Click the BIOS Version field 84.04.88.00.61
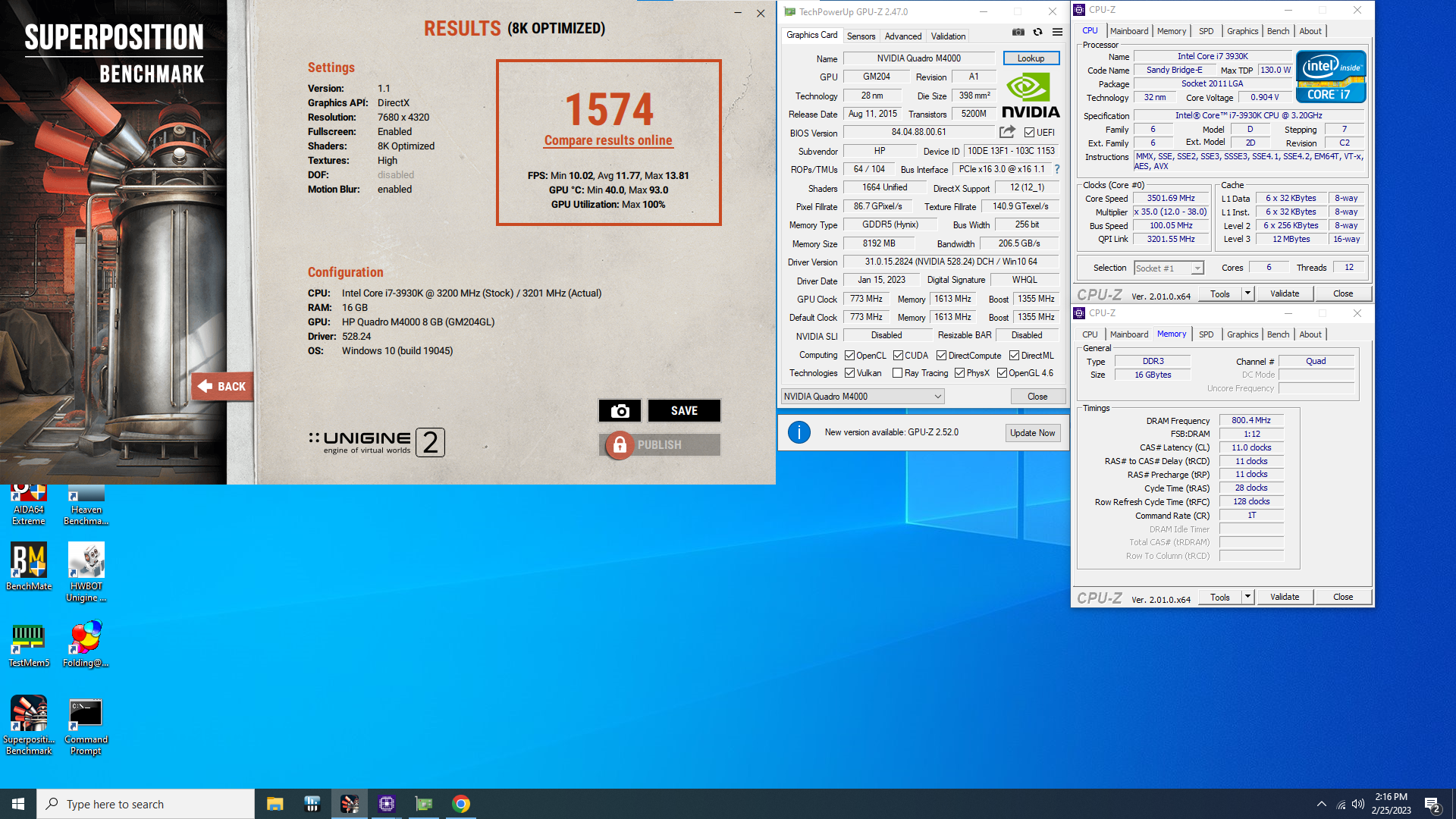Image resolution: width=1456 pixels, height=819 pixels. pyautogui.click(x=918, y=132)
